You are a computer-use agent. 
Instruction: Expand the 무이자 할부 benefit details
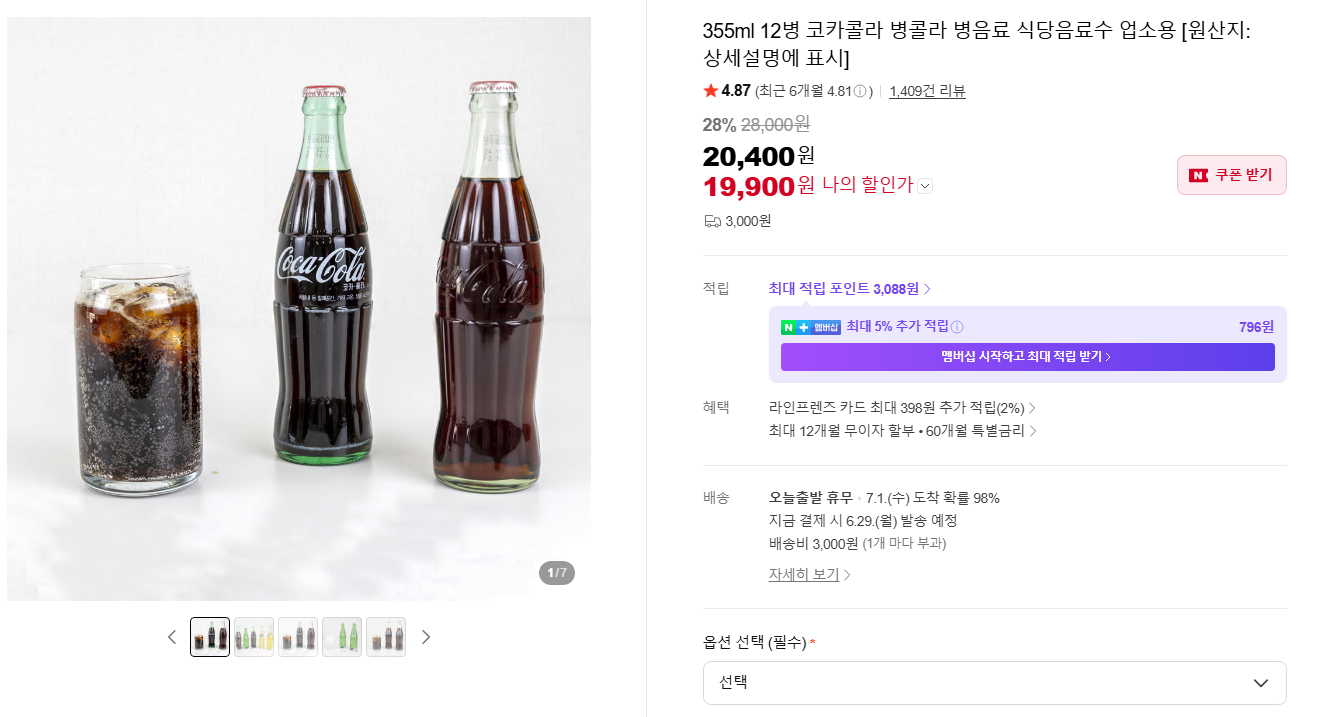pos(902,431)
